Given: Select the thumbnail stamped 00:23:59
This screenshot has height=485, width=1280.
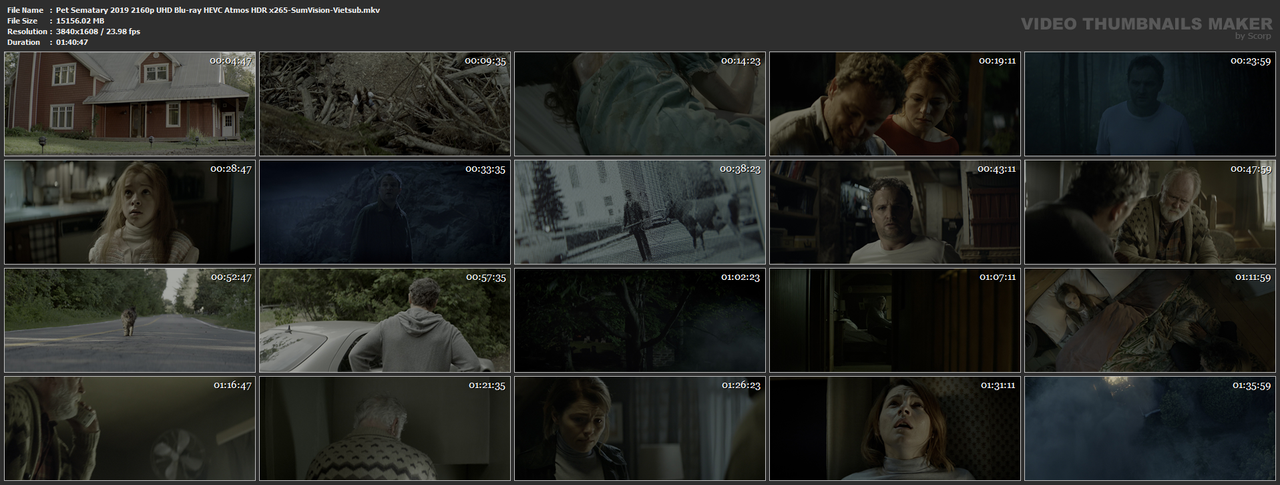Looking at the screenshot, I should pos(1150,104).
